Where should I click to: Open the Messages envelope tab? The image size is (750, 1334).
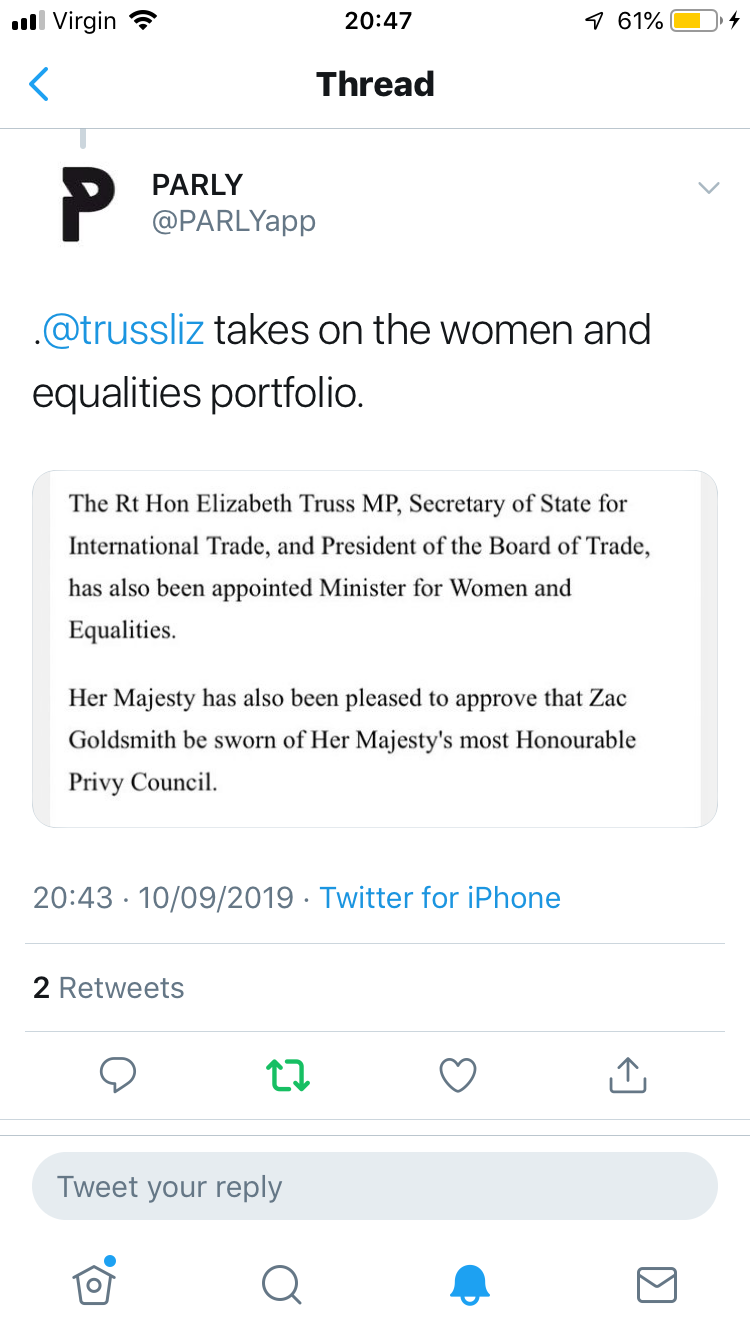(x=657, y=1284)
